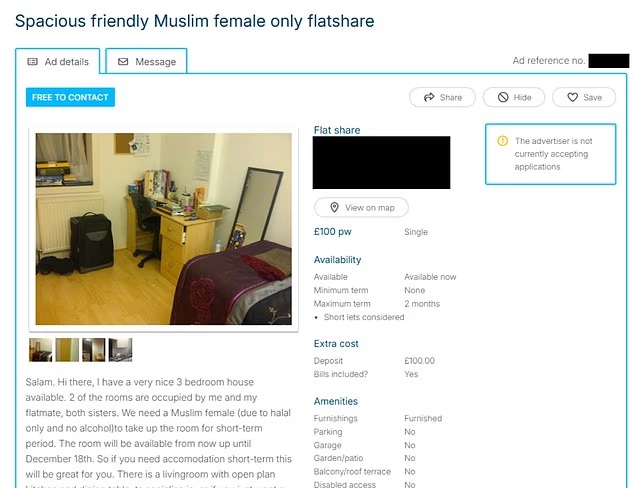Switch to the Message tab
The height and width of the screenshot is (488, 634).
point(146,61)
